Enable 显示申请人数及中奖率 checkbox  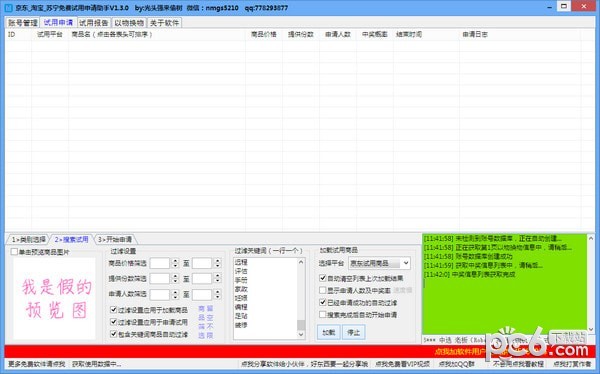point(323,290)
